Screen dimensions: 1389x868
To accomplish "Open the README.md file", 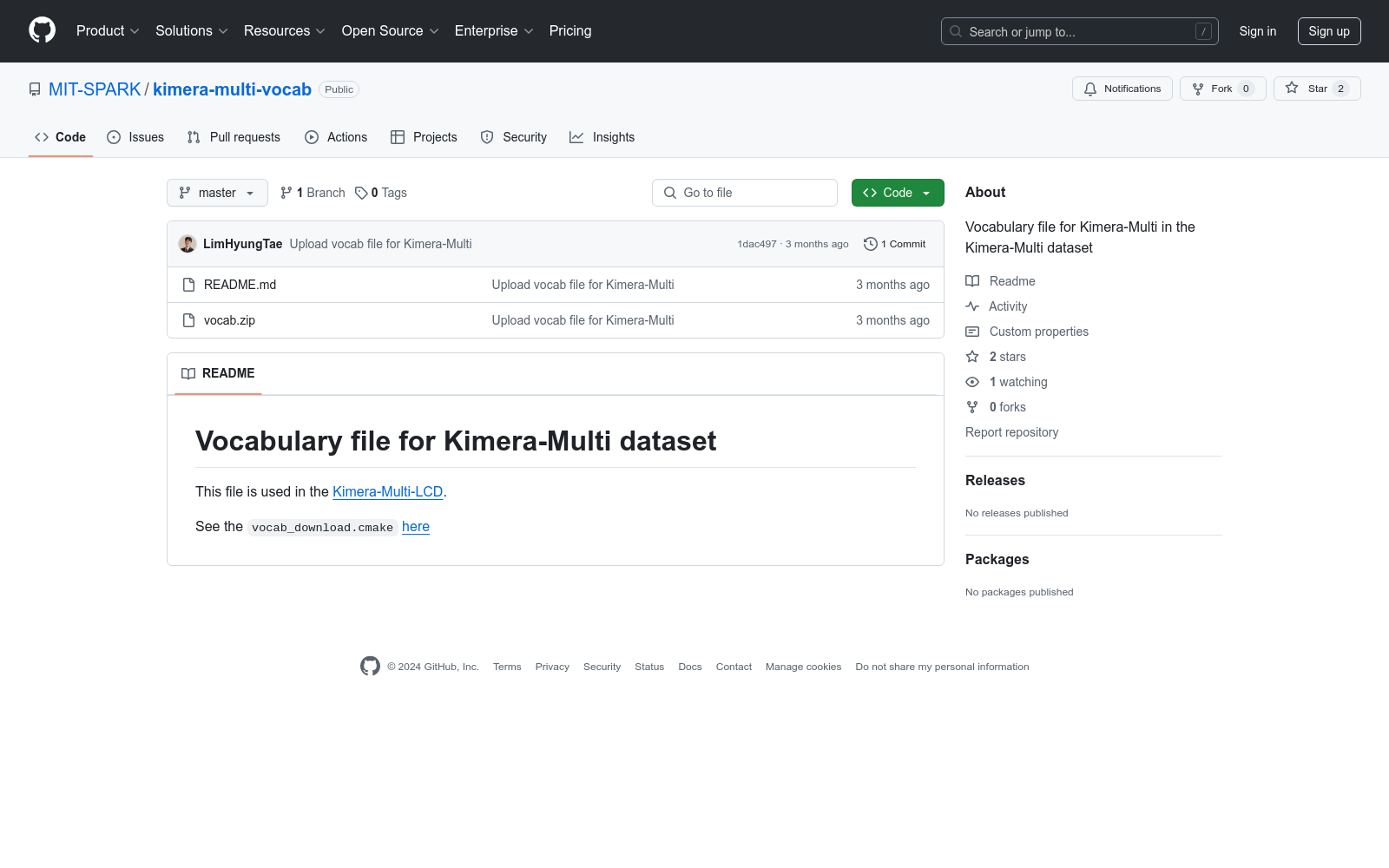I will pyautogui.click(x=240, y=285).
